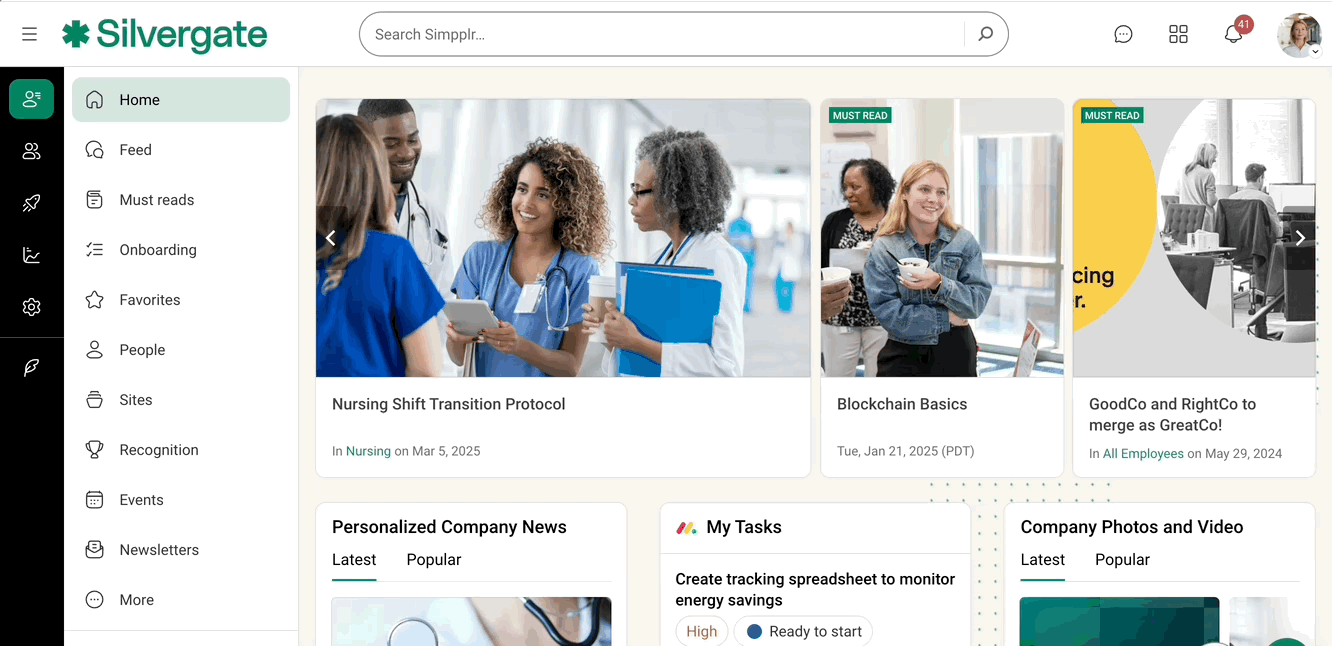Viewport: 1332px width, 646px height.
Task: Select Popular tab in Company Photos and Video
Action: [1122, 560]
